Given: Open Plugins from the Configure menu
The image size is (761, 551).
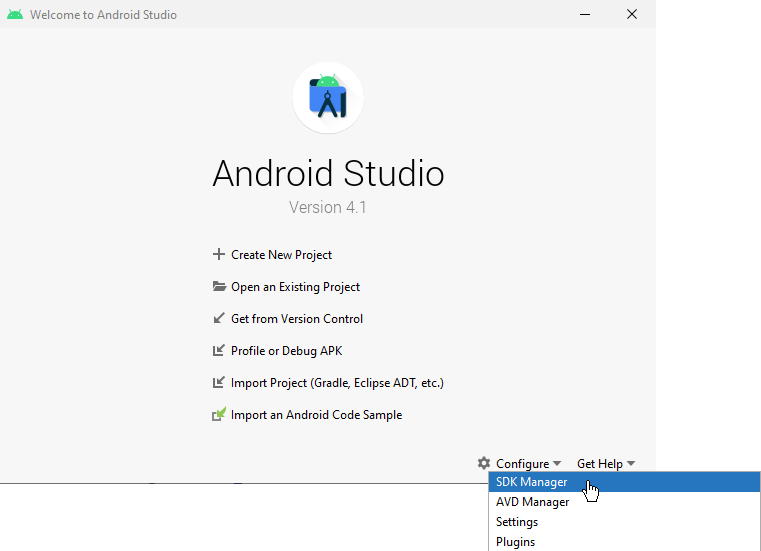Looking at the screenshot, I should [515, 542].
